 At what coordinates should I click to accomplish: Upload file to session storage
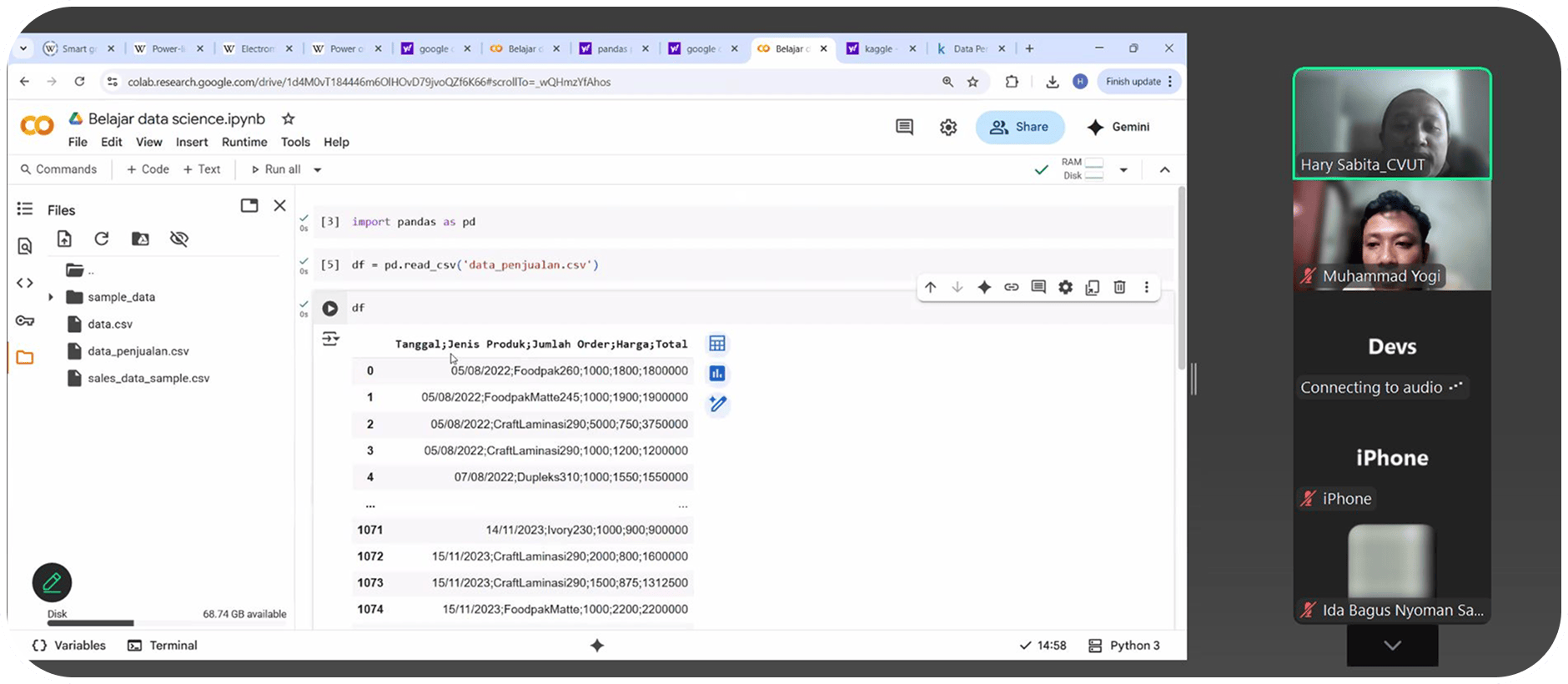click(64, 239)
